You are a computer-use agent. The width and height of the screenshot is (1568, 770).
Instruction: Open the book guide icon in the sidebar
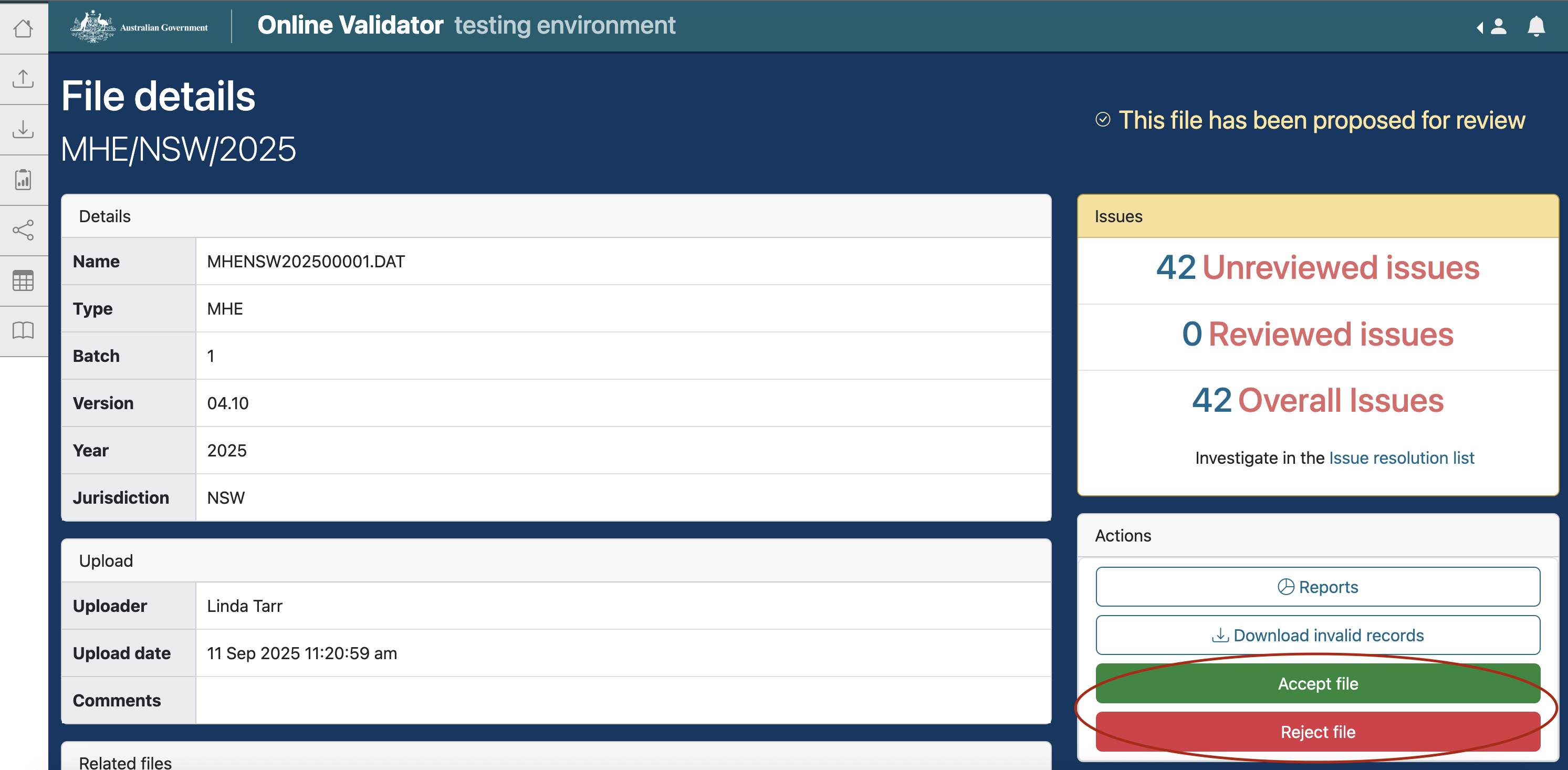coord(23,330)
